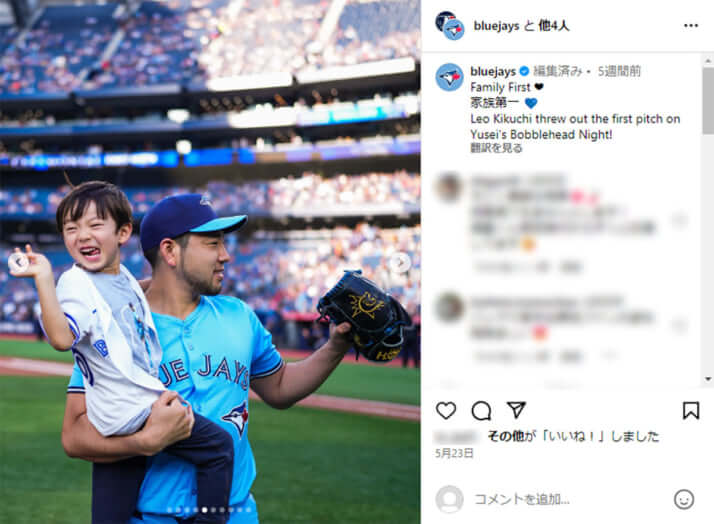Click the scrollbar up arrow in comments

pyautogui.click(x=708, y=61)
